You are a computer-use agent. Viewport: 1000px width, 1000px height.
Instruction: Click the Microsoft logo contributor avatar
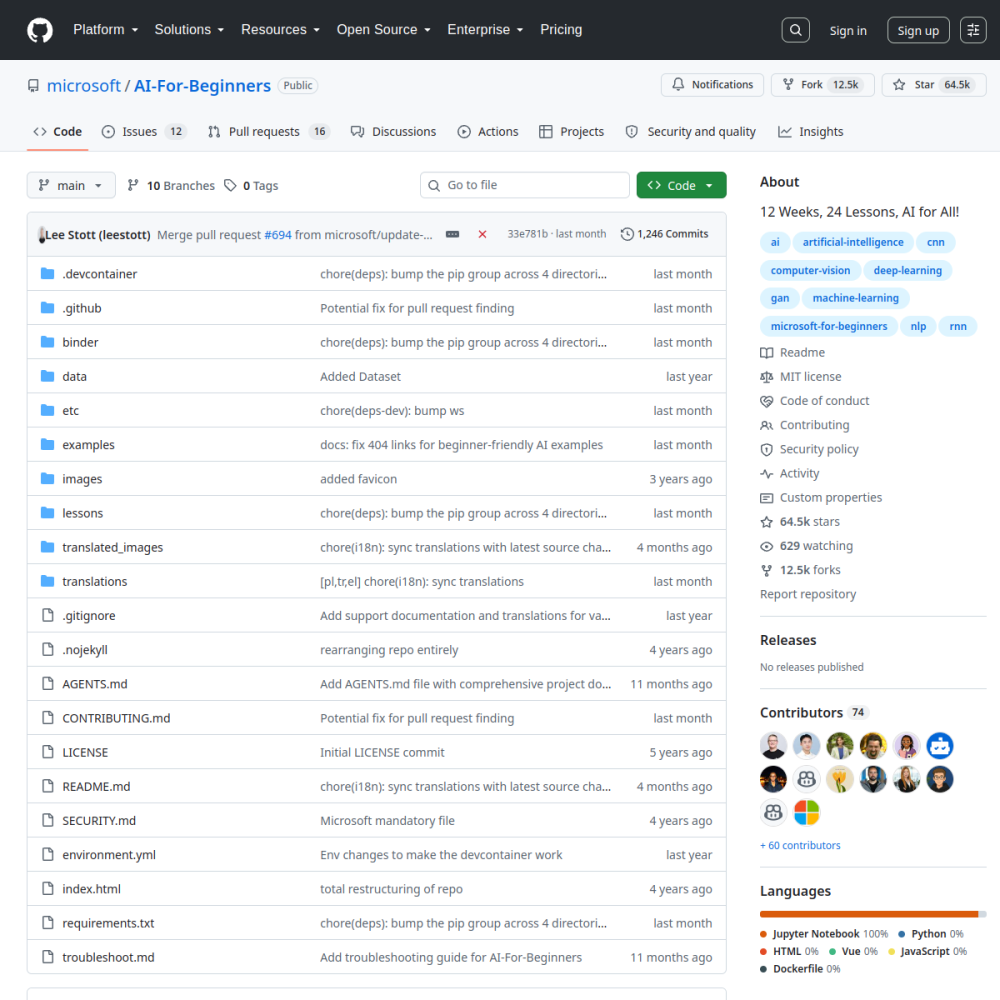pos(806,812)
